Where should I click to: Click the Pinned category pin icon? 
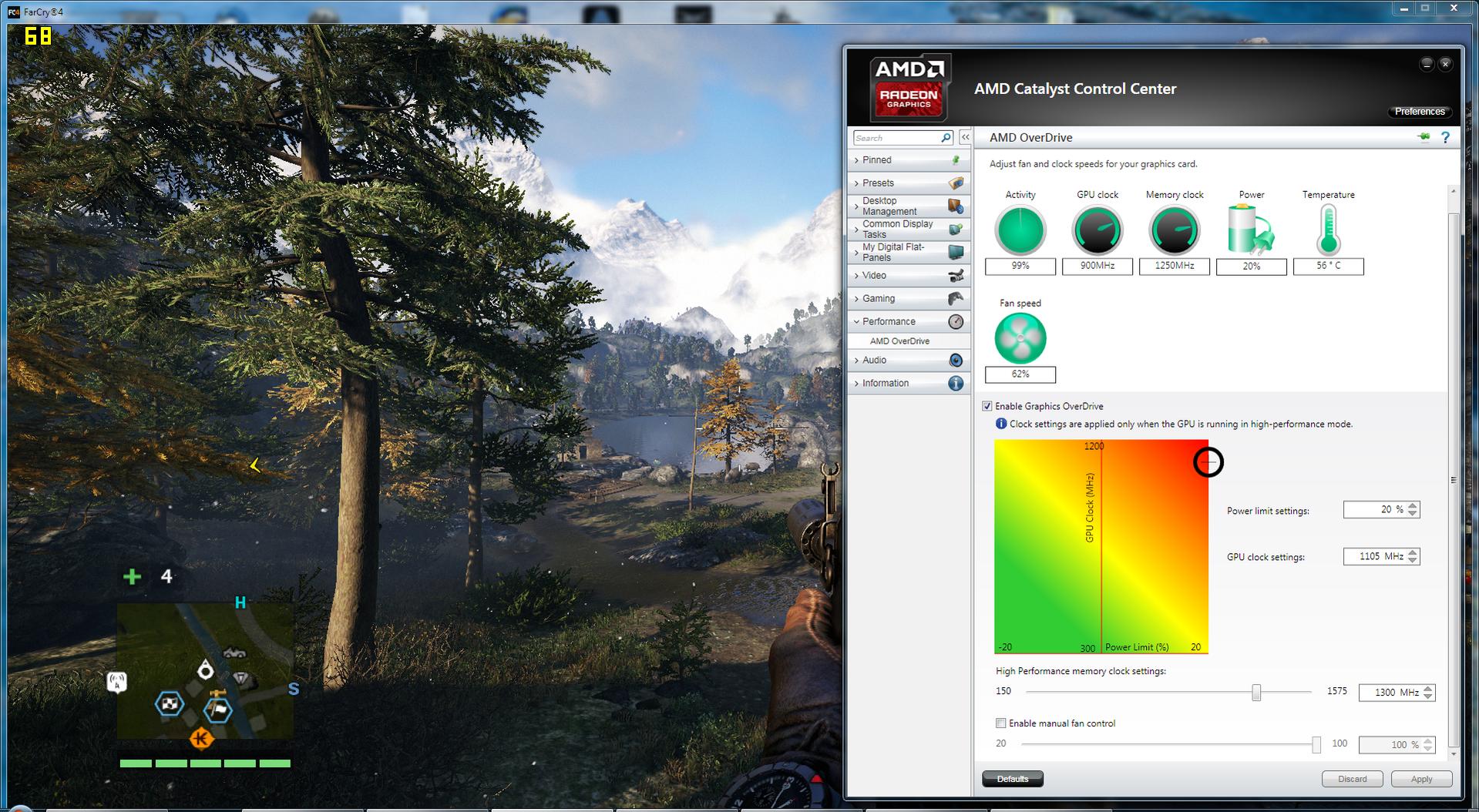click(x=956, y=160)
